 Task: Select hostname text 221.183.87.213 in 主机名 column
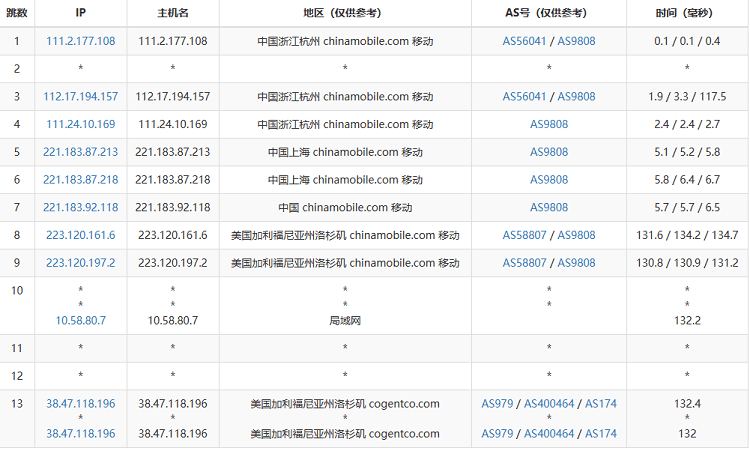point(173,152)
